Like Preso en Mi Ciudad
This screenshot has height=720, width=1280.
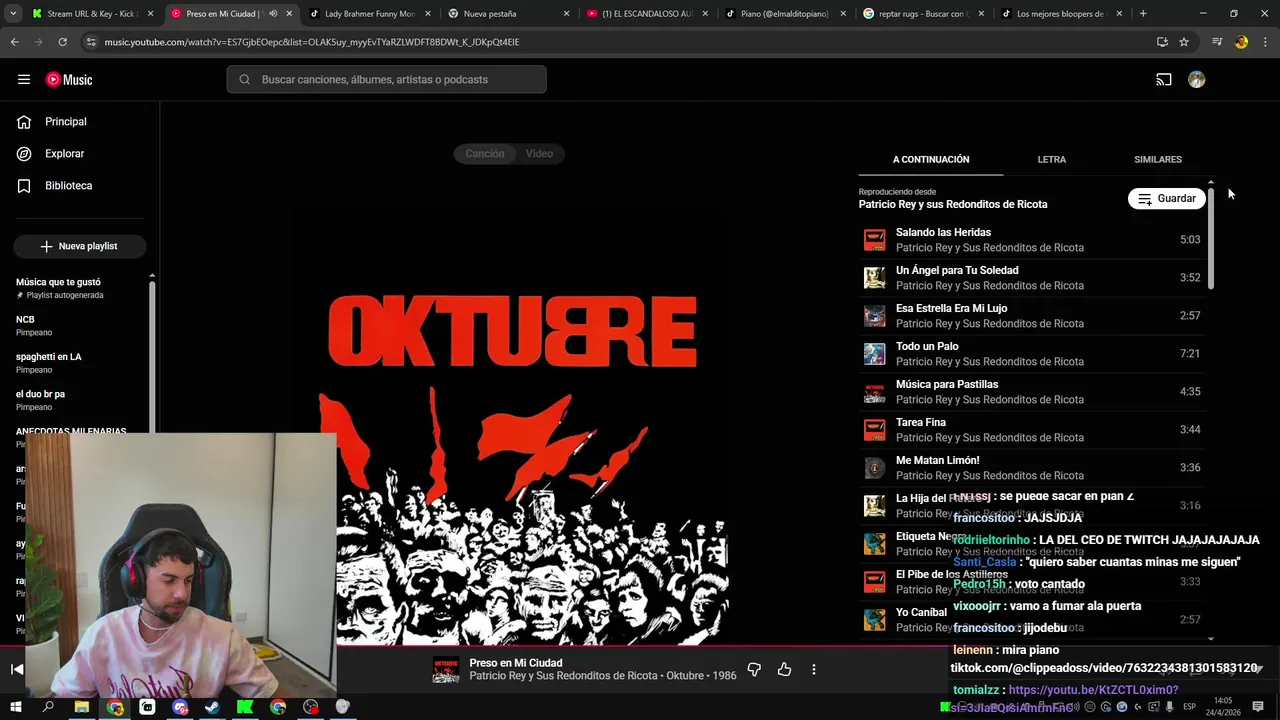[784, 669]
